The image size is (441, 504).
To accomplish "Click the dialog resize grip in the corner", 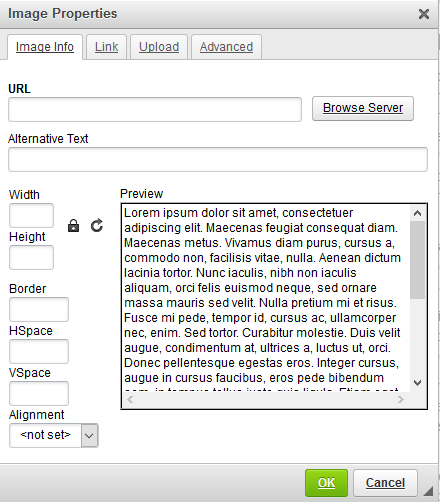I will tap(428, 491).
